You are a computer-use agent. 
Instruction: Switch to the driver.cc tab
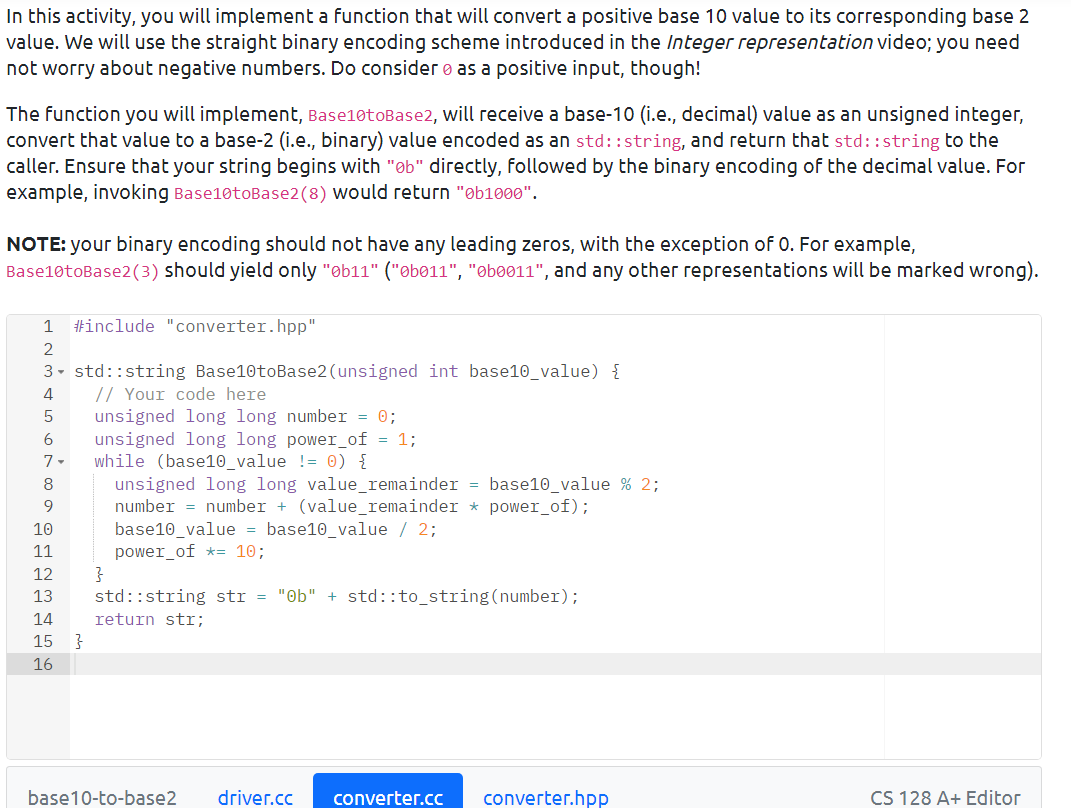point(255,797)
